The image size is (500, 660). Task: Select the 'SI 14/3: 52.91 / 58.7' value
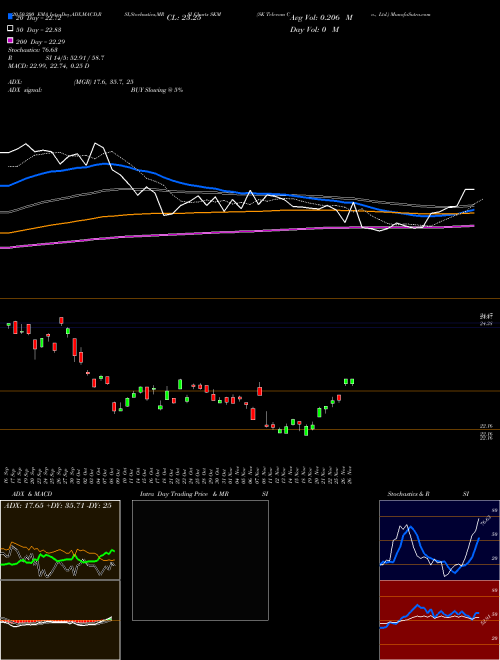coord(75,58)
